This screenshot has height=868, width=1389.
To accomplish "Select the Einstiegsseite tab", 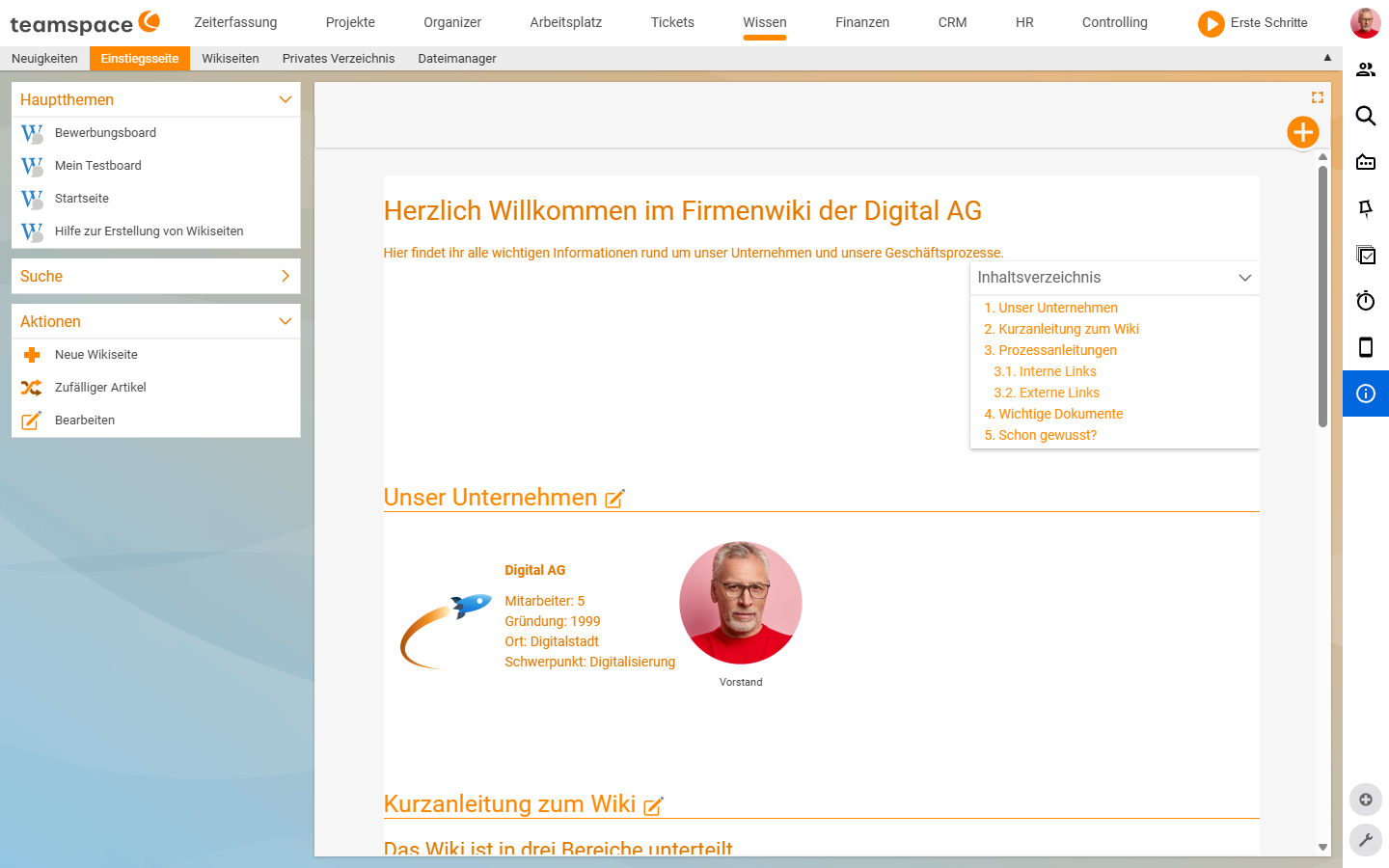I will (140, 59).
